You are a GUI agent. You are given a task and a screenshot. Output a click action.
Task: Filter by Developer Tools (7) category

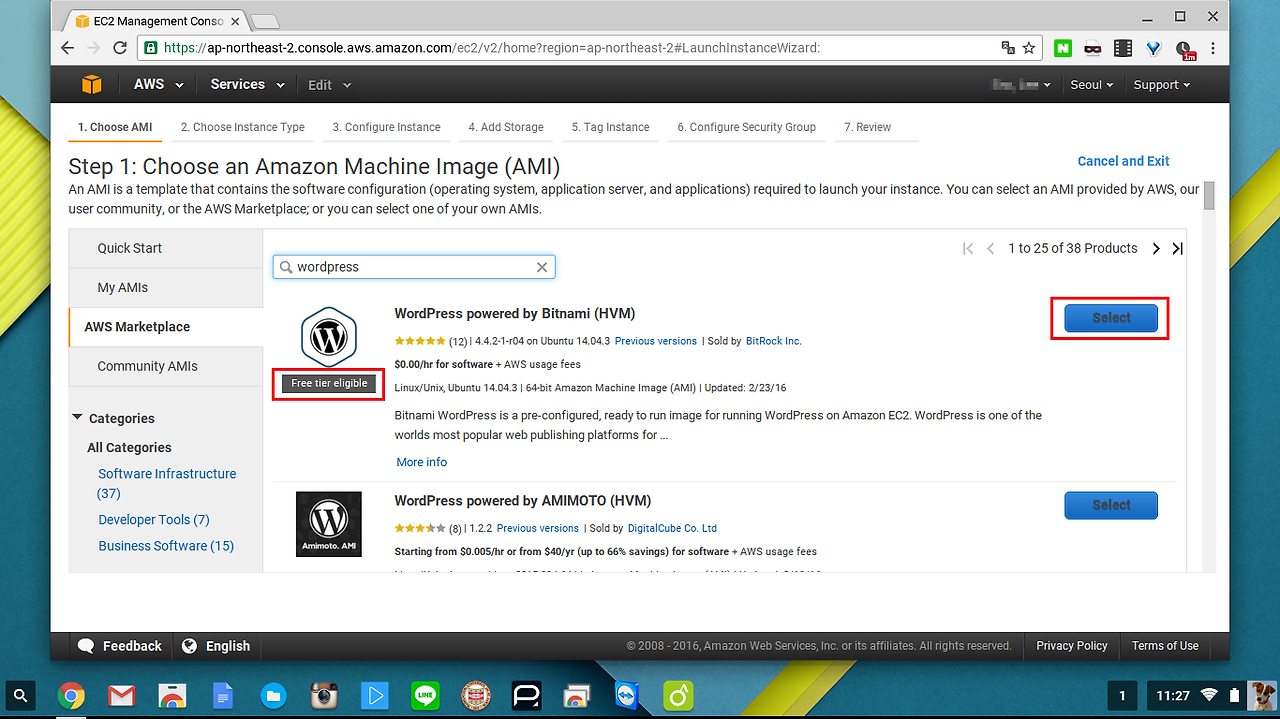(x=154, y=520)
